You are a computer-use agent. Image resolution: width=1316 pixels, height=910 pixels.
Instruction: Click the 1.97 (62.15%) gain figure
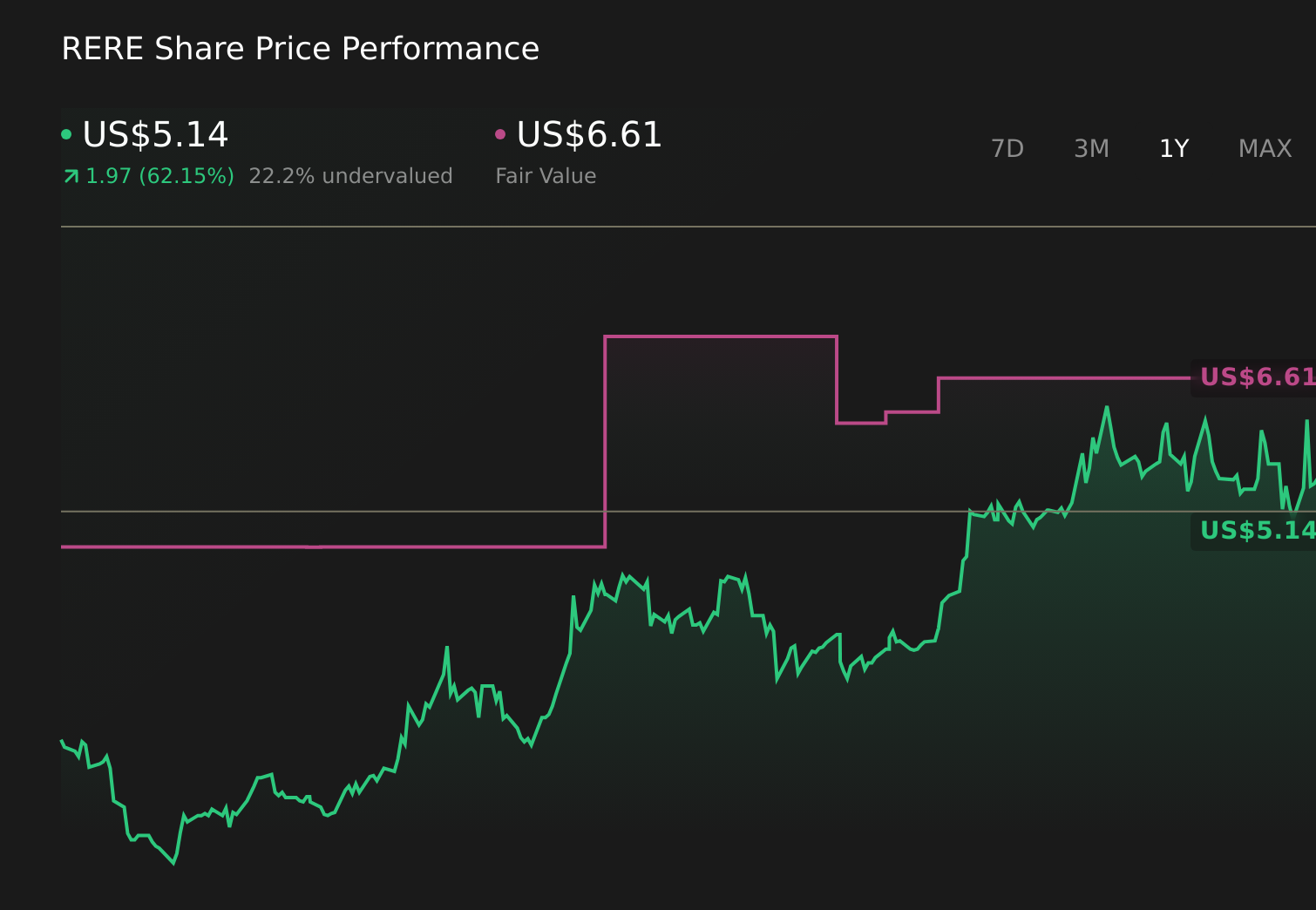159,175
